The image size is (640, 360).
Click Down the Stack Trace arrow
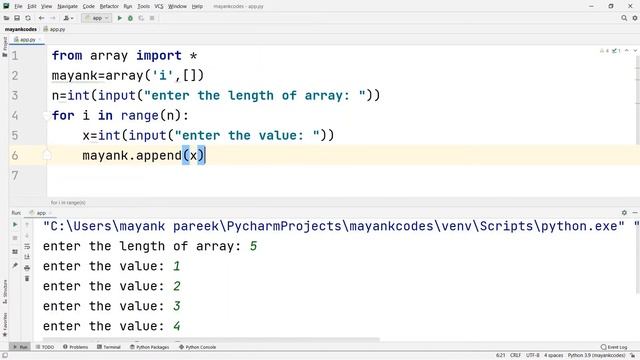coord(27,236)
